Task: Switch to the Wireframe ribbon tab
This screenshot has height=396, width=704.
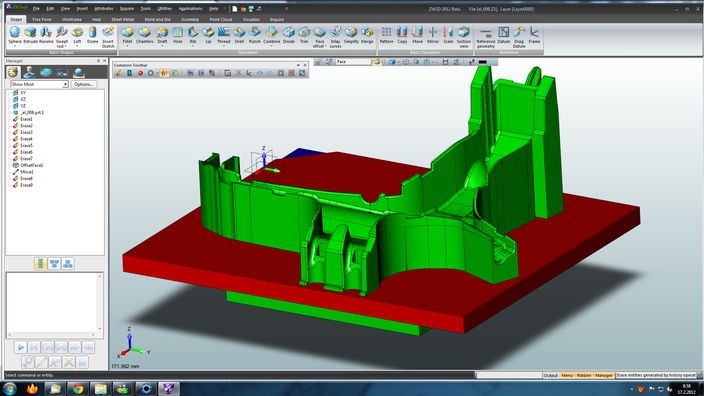Action: (72, 19)
